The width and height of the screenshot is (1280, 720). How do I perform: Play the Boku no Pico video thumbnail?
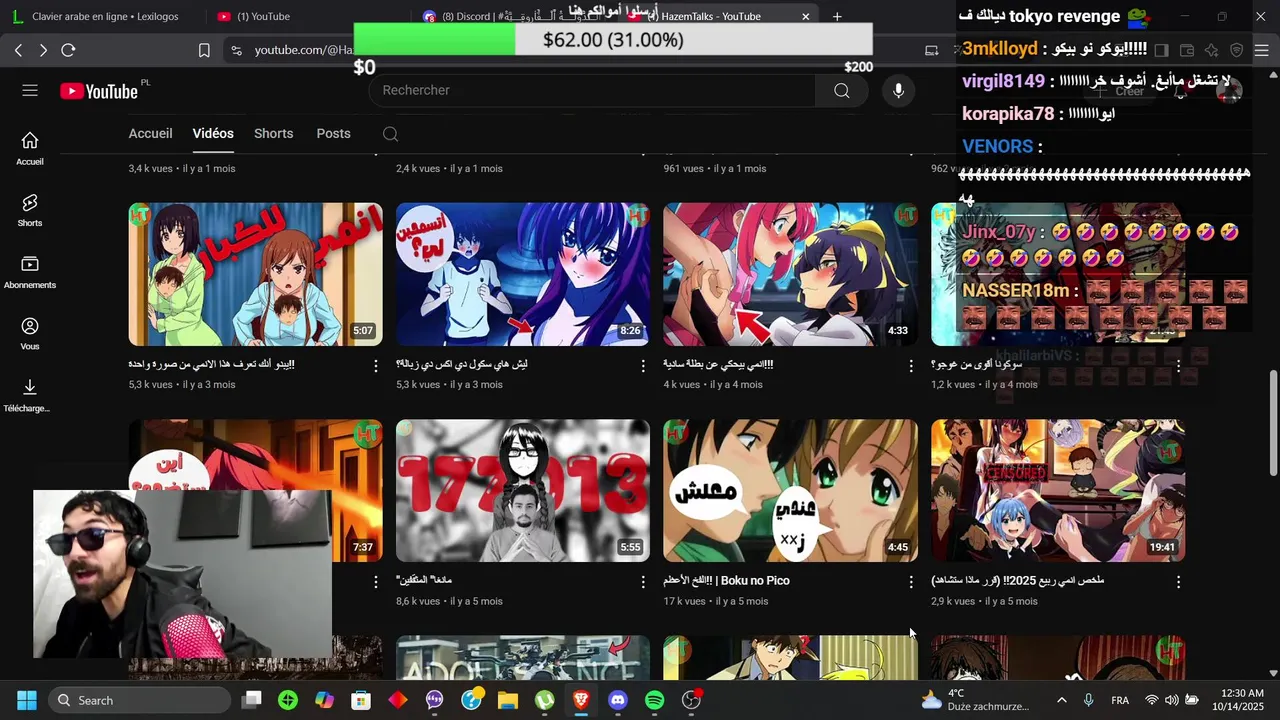(x=790, y=490)
